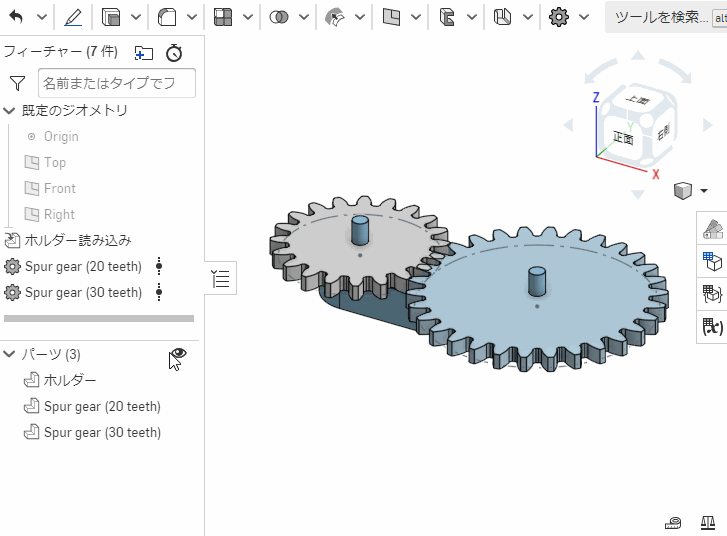727x536 pixels.
Task: Click the add folder icon in features header
Action: 144,53
